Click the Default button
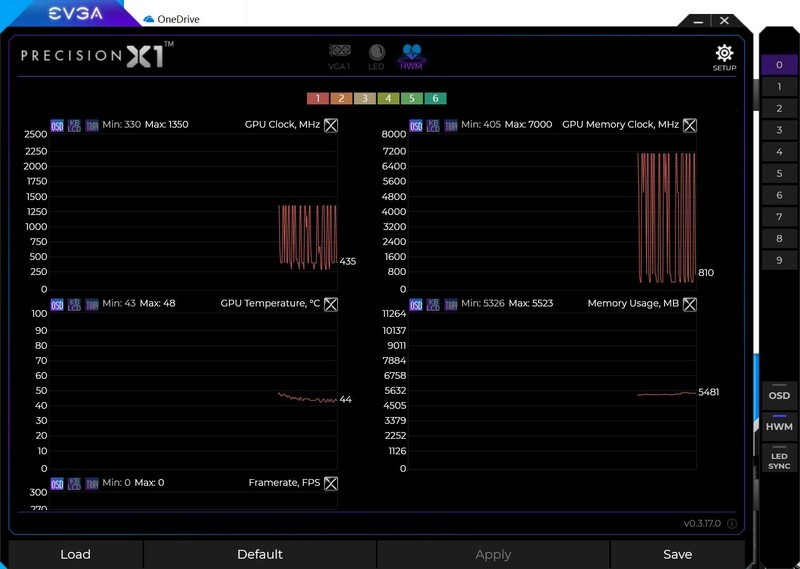 coord(260,555)
